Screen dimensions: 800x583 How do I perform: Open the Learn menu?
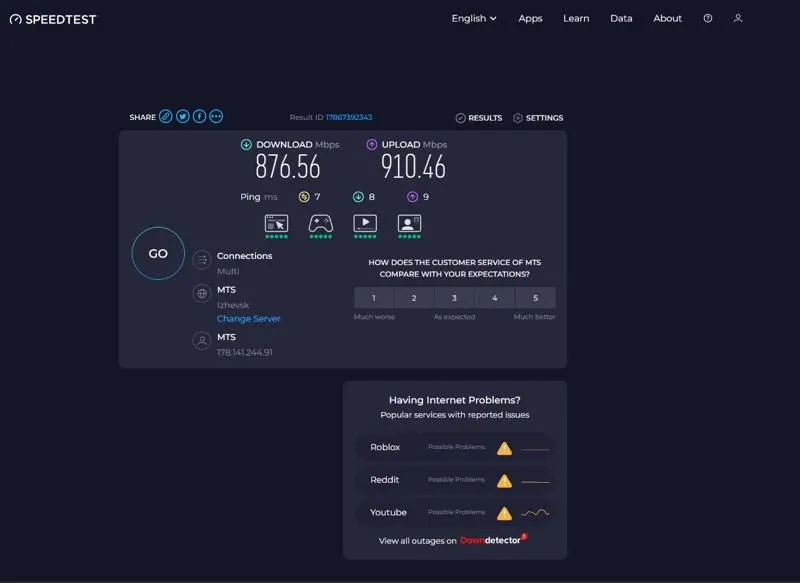click(x=576, y=18)
